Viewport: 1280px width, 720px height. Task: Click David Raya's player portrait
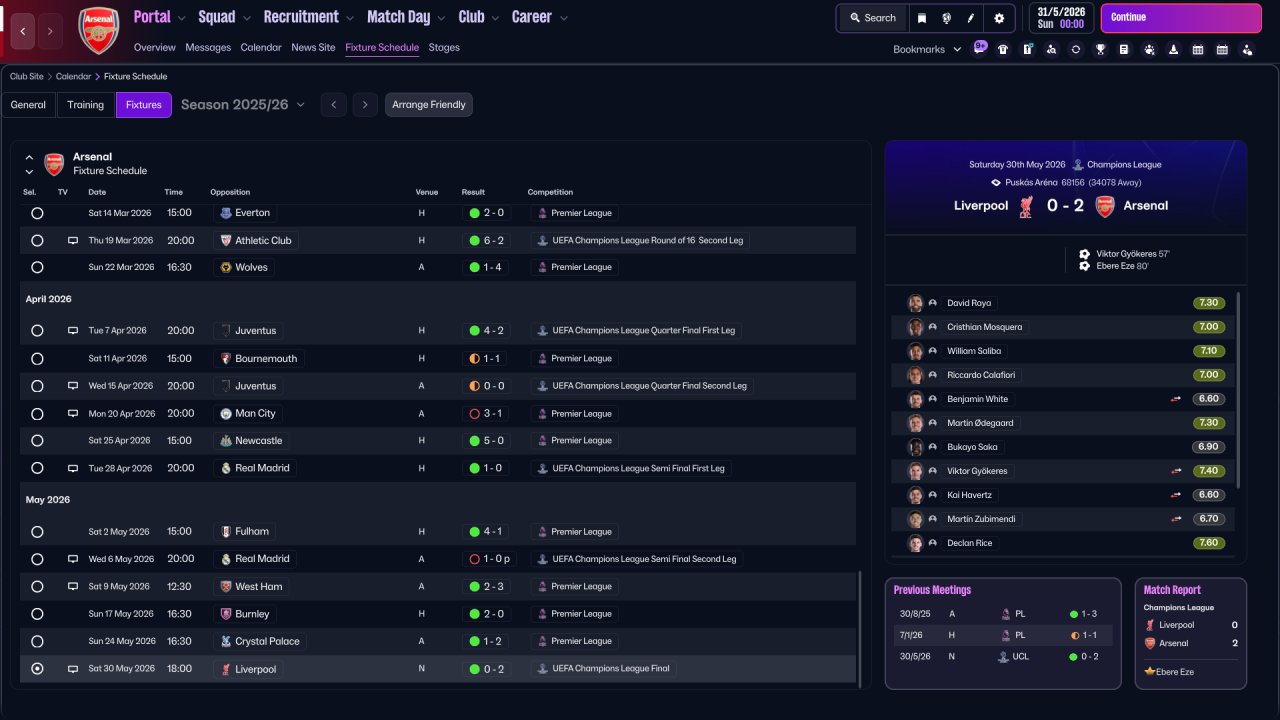tap(915, 303)
